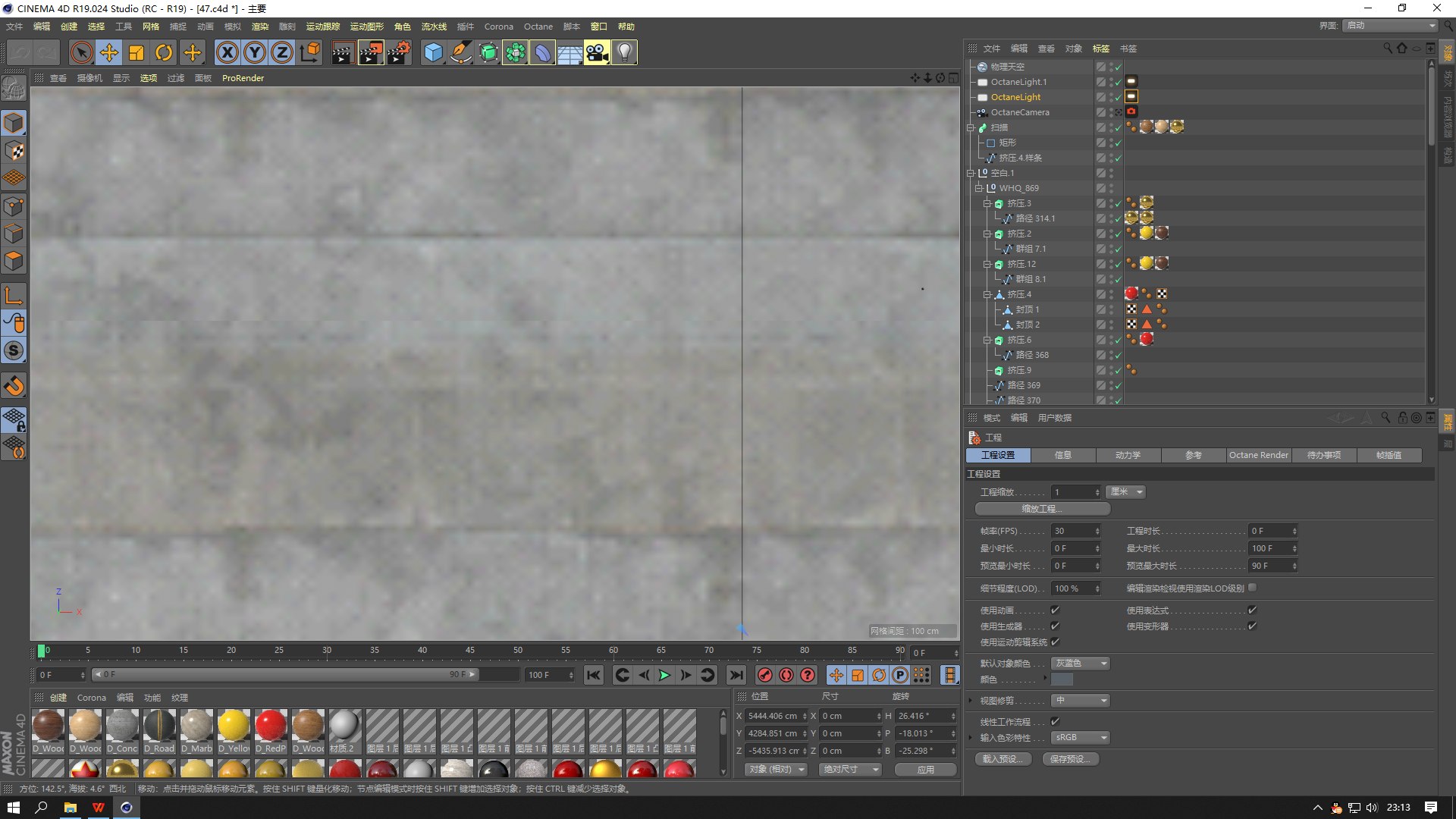Click the Live Selection arrow tool
Screen dimensions: 1456x819
[82, 52]
